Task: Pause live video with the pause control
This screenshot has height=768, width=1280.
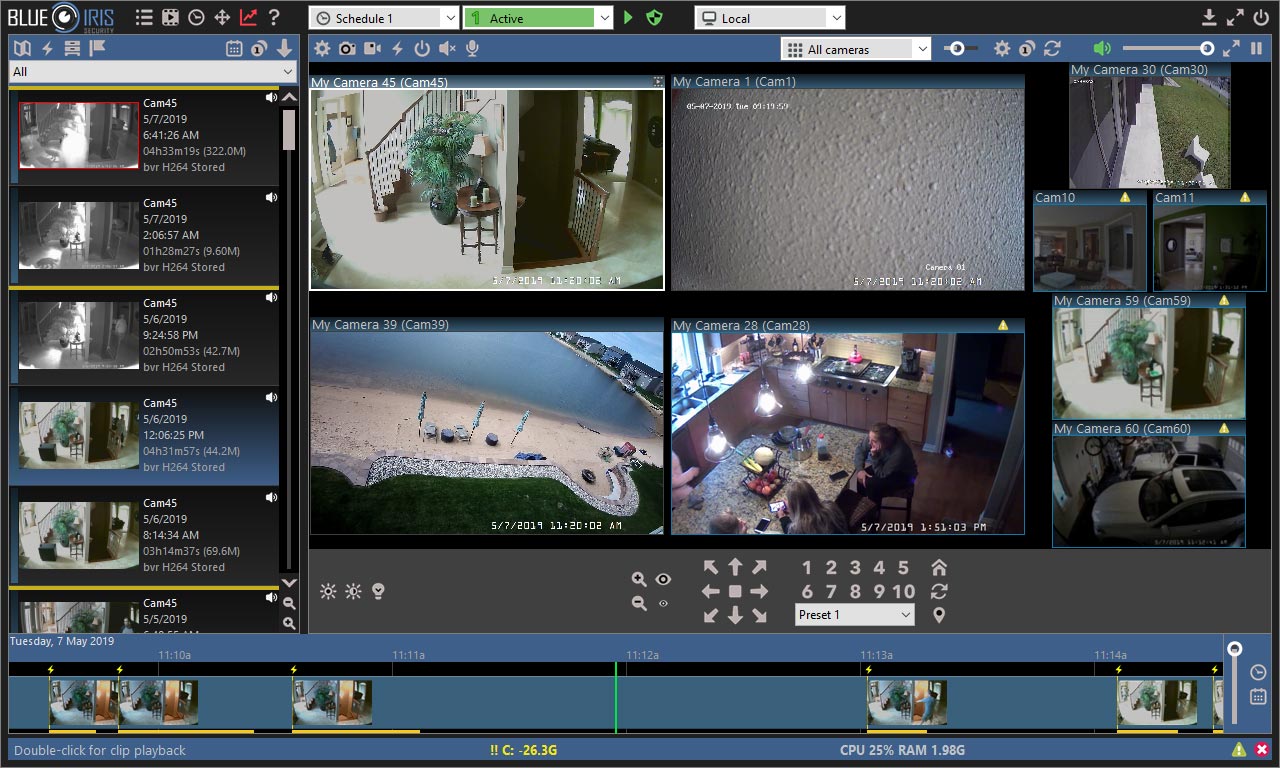Action: pyautogui.click(x=1255, y=47)
